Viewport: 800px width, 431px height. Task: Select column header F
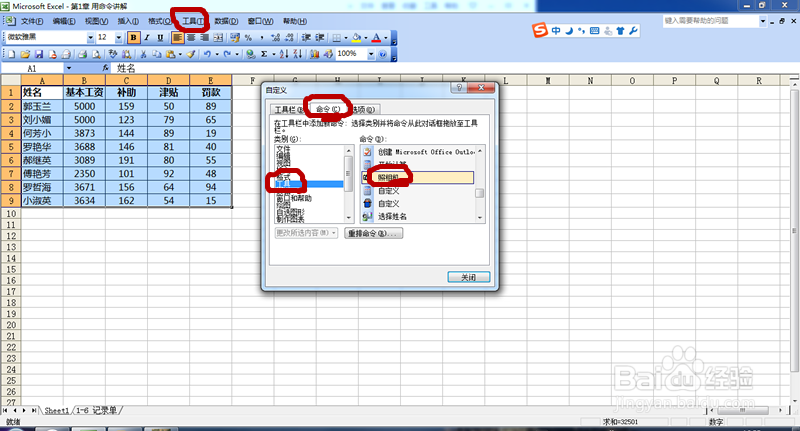253,81
